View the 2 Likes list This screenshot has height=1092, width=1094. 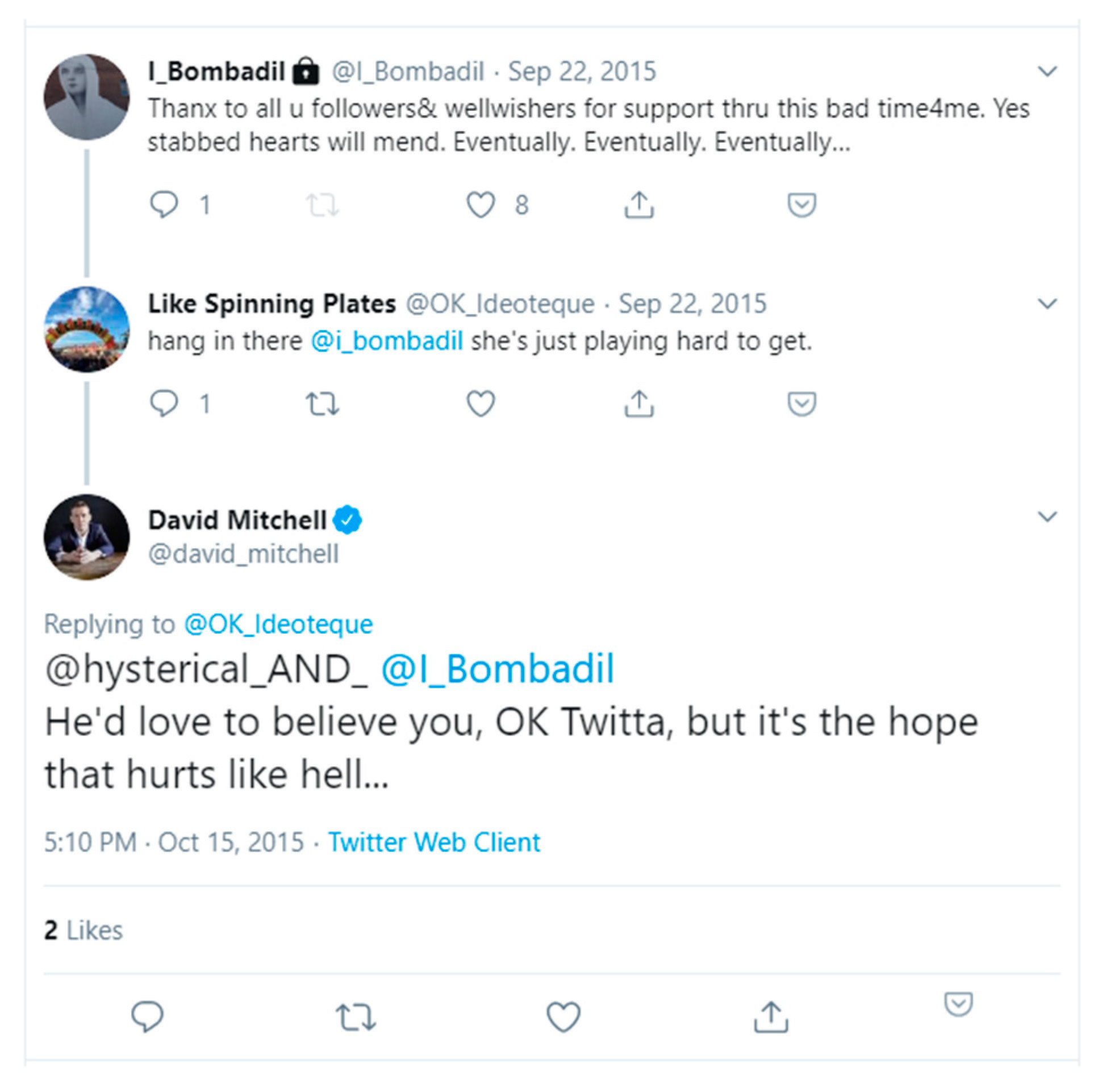point(83,931)
